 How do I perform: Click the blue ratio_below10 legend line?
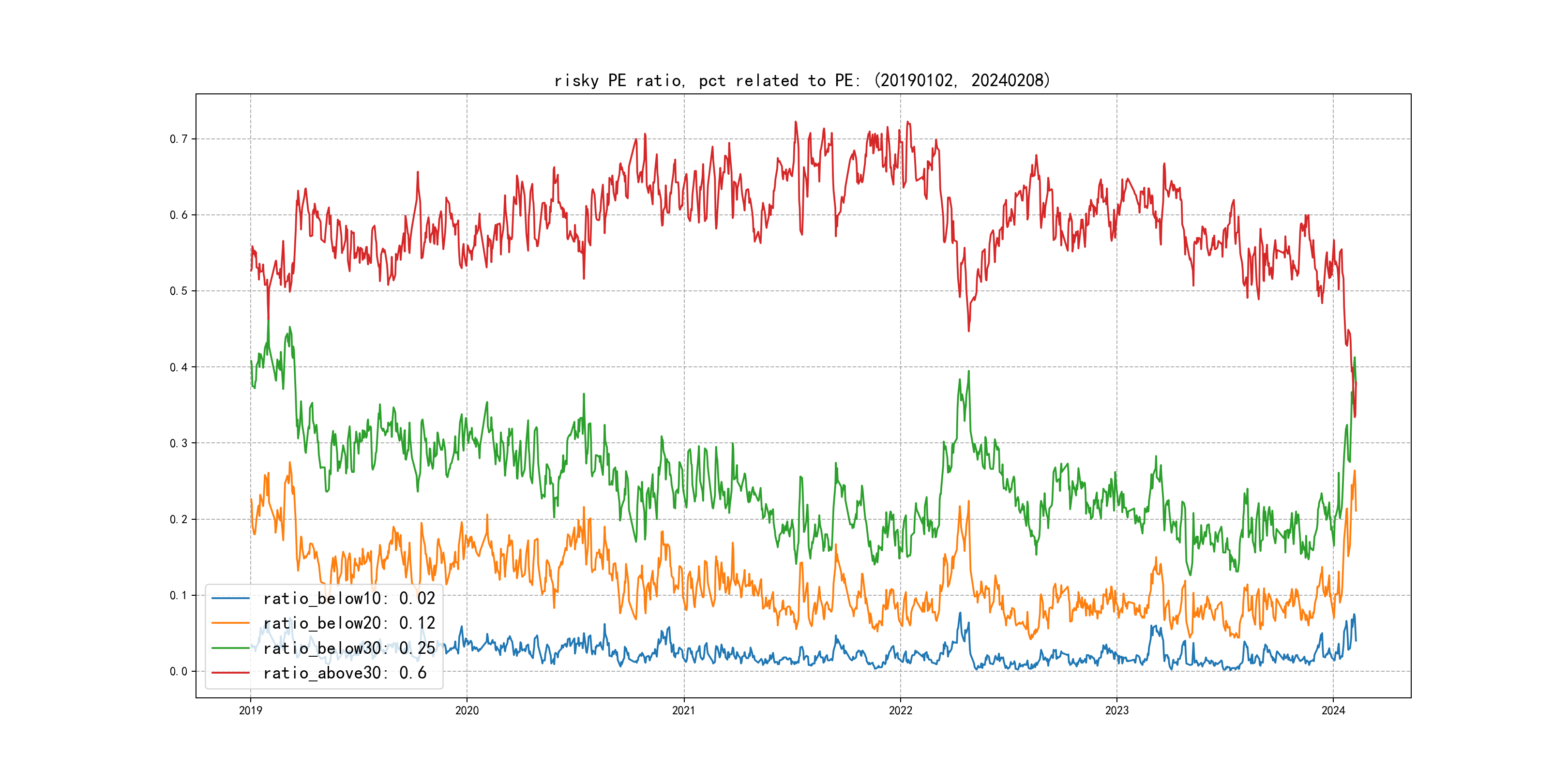(x=230, y=598)
